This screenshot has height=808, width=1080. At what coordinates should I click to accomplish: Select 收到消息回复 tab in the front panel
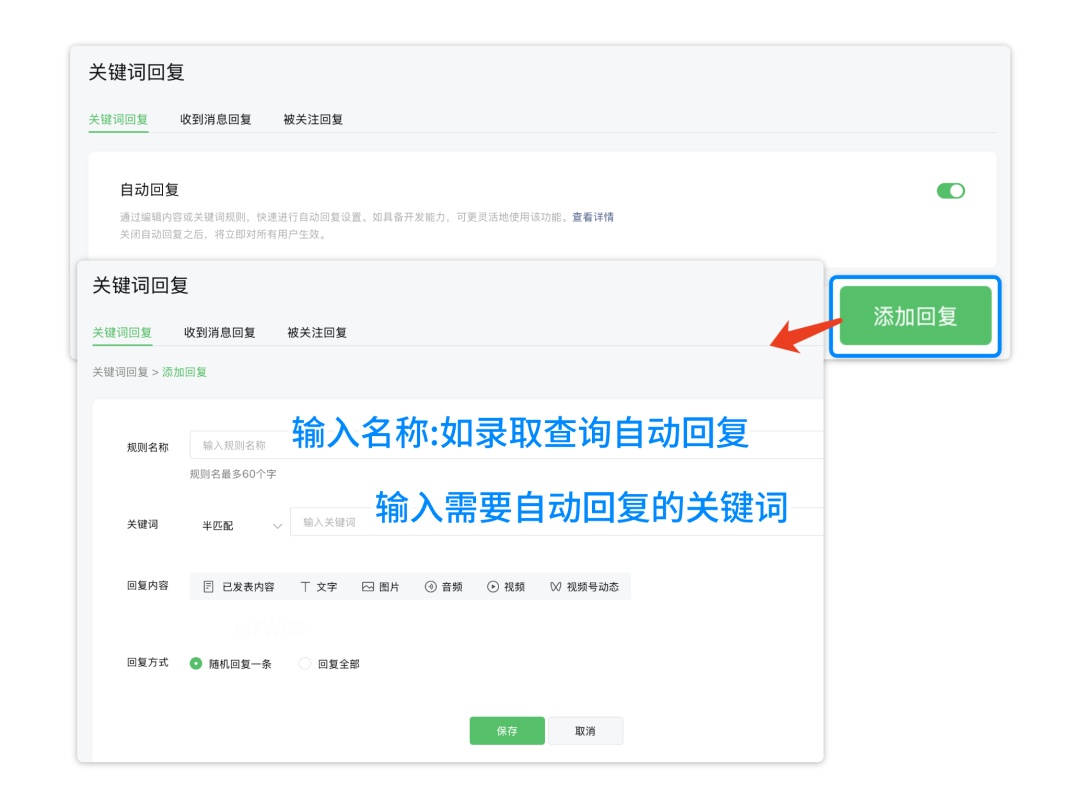coord(220,332)
